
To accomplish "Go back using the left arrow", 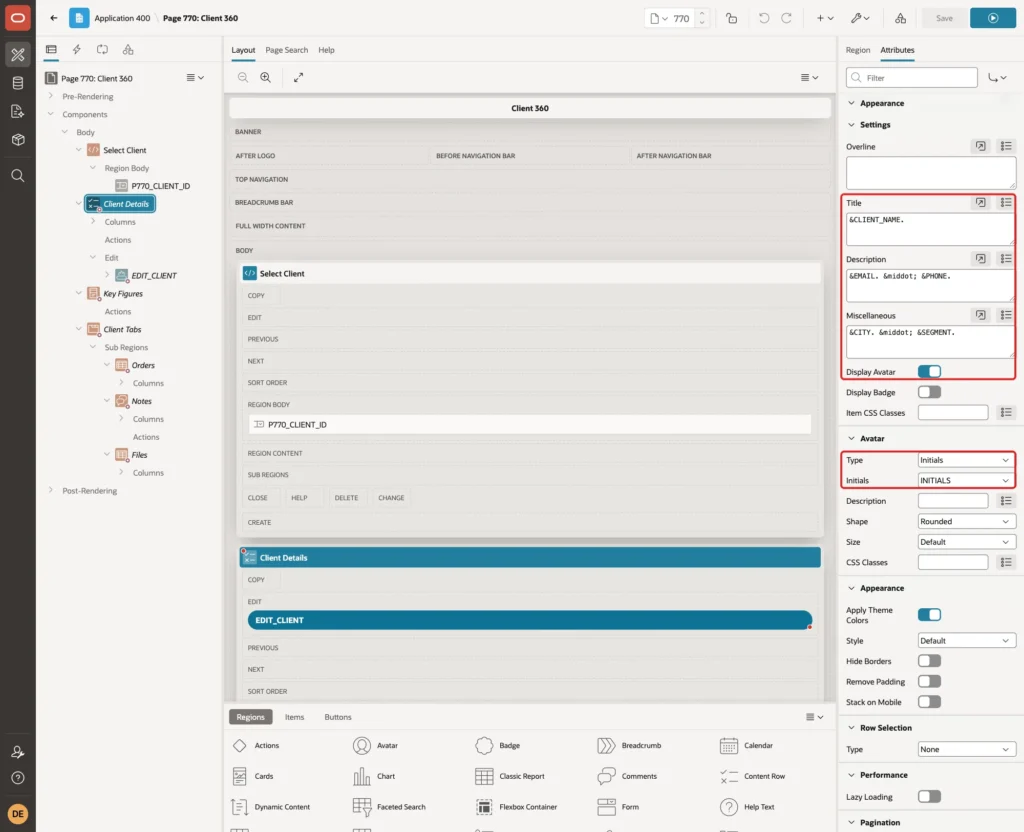I will (54, 18).
